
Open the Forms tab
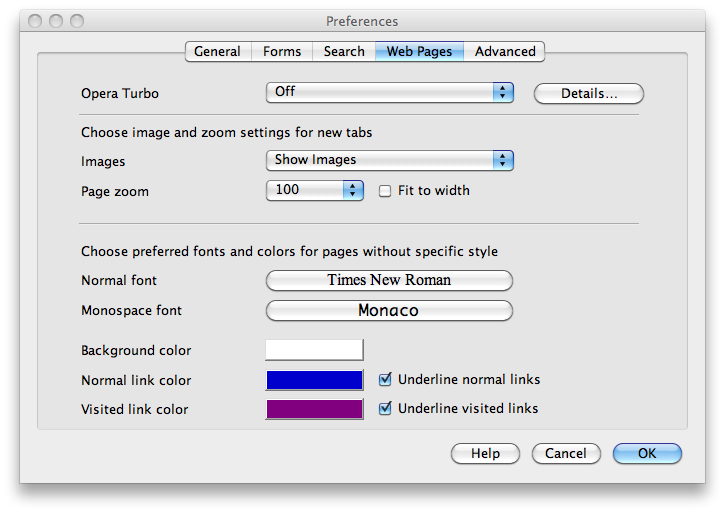(x=282, y=51)
